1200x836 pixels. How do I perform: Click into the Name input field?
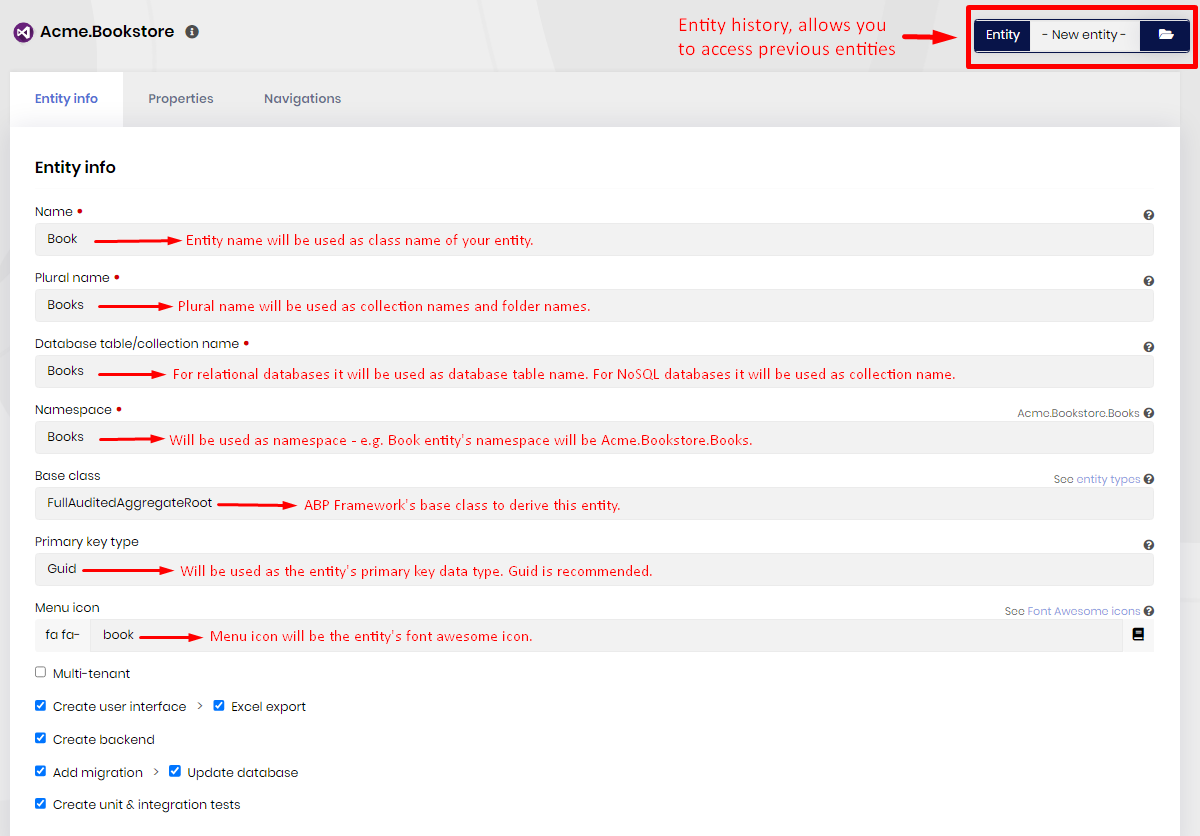(x=594, y=239)
